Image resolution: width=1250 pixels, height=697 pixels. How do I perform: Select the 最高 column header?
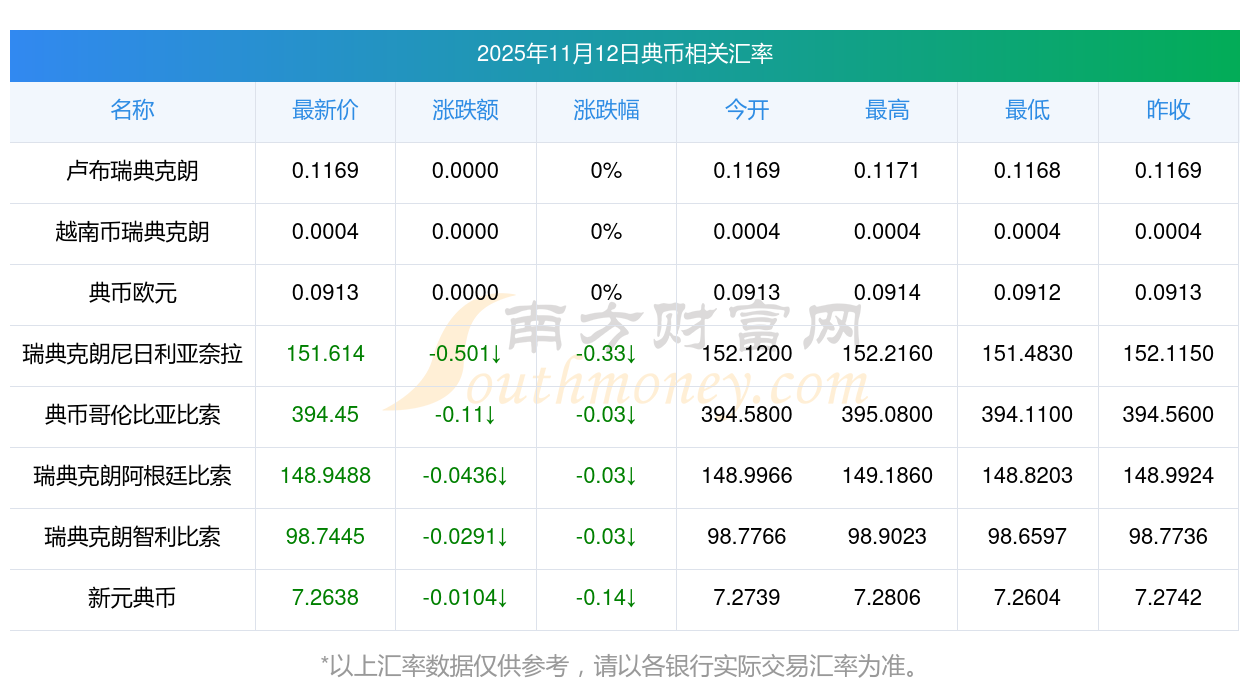[887, 110]
